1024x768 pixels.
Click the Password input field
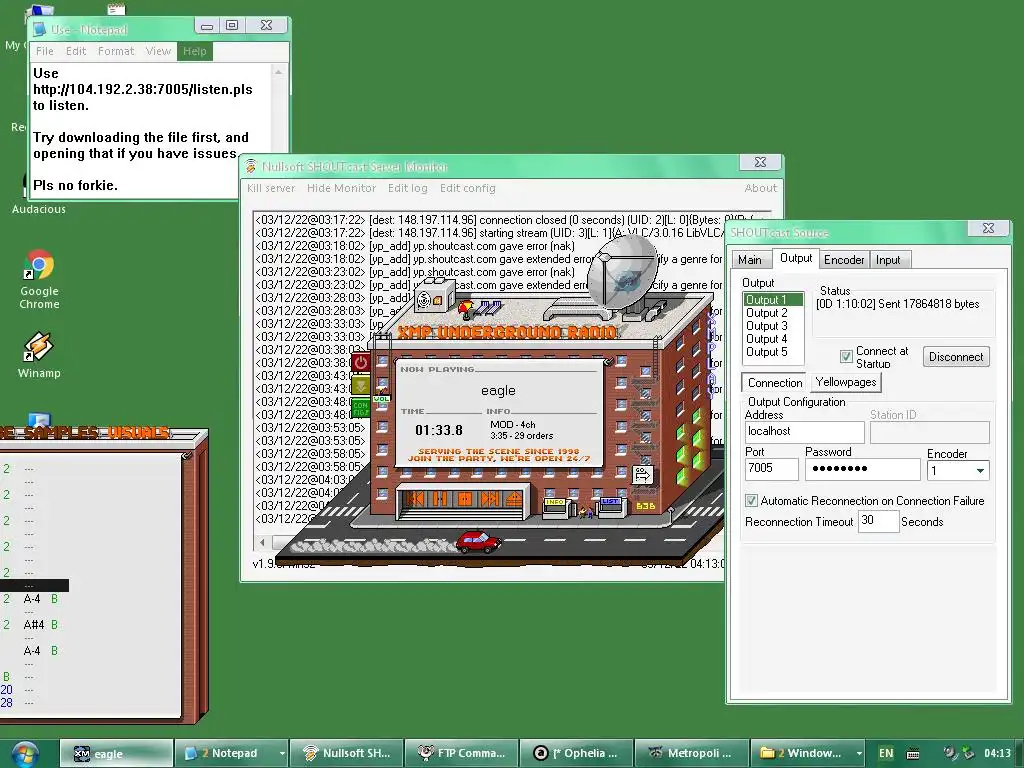click(x=862, y=469)
